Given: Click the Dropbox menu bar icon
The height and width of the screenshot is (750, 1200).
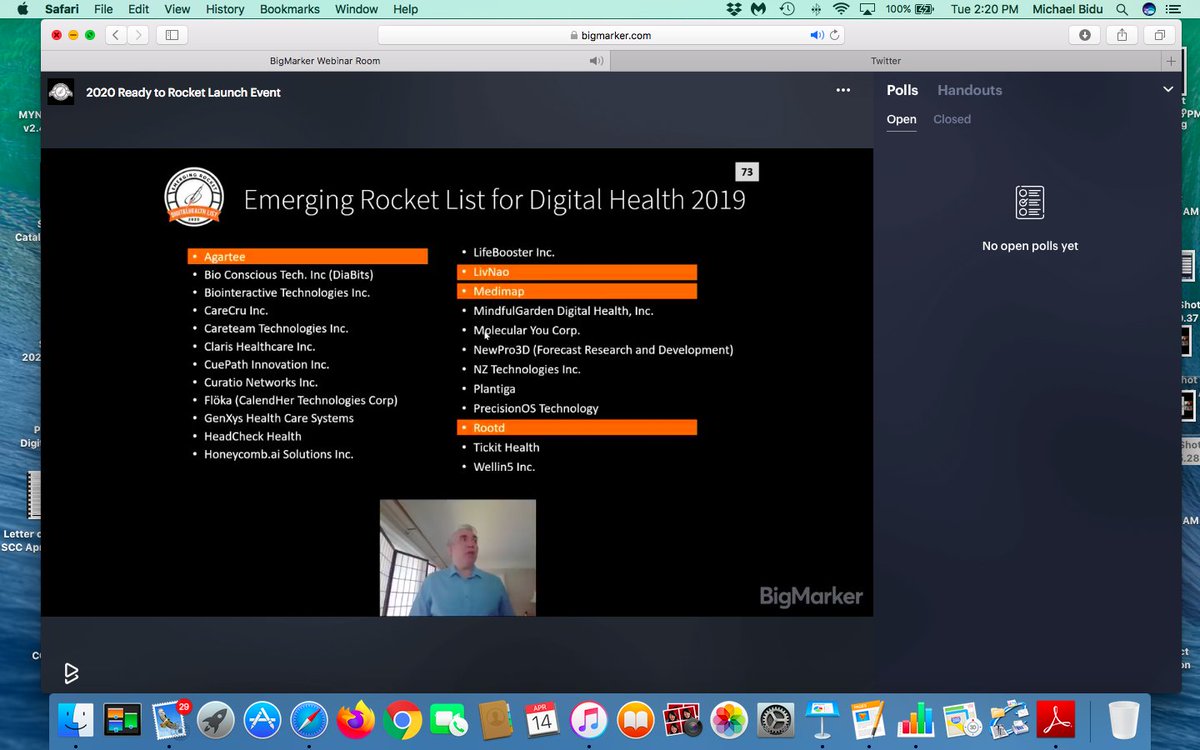Looking at the screenshot, I should coord(735,9).
